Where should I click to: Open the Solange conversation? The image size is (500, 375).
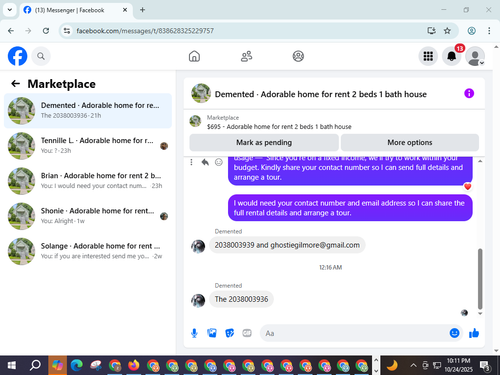88,251
